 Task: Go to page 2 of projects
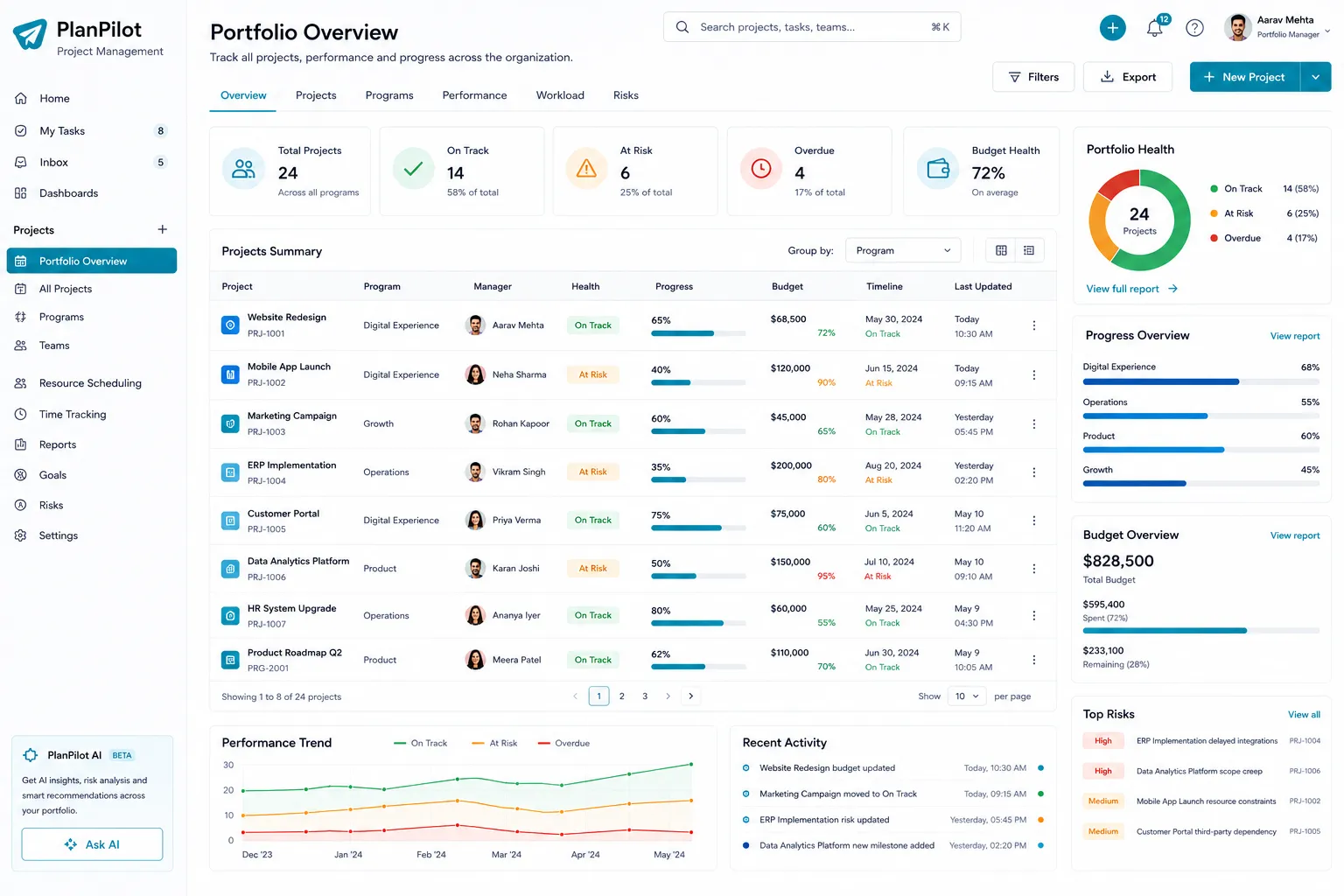click(622, 696)
